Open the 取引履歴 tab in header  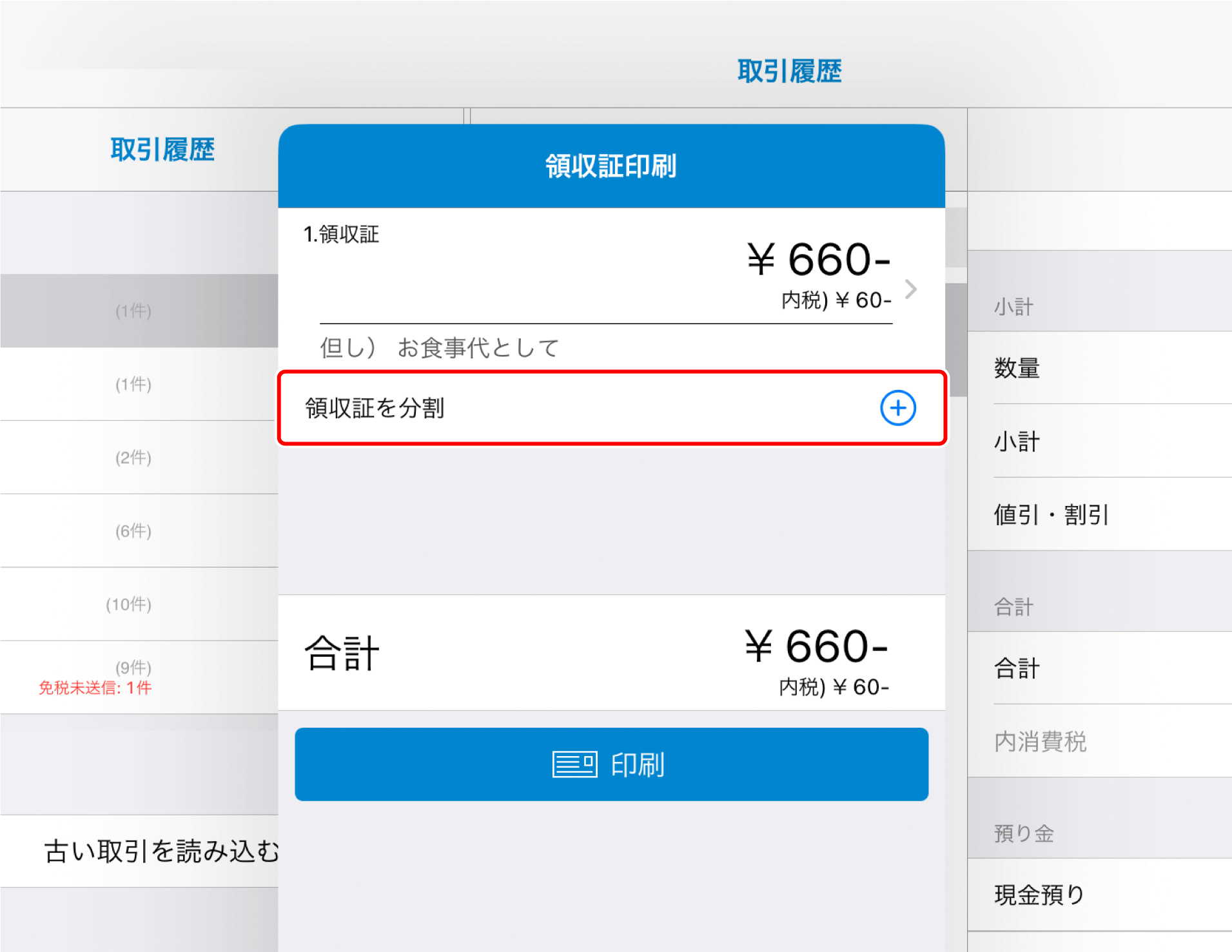tap(789, 71)
